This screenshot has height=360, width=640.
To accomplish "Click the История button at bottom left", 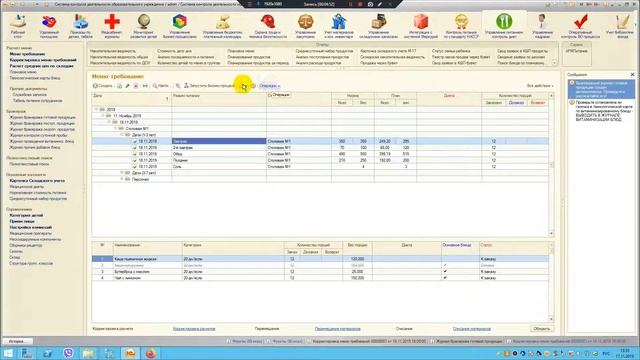I will (18, 341).
